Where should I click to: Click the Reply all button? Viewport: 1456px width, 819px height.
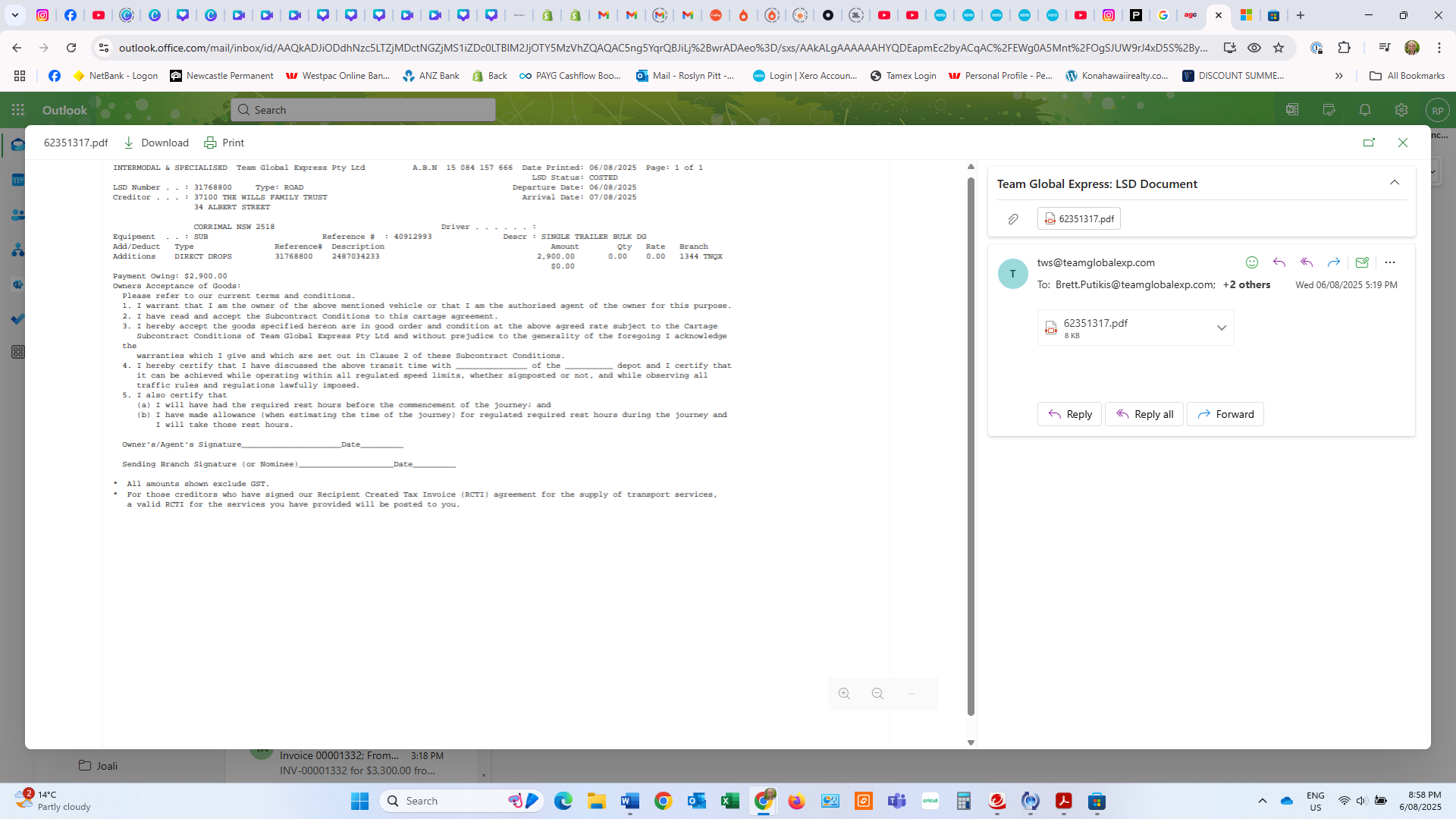click(1144, 414)
